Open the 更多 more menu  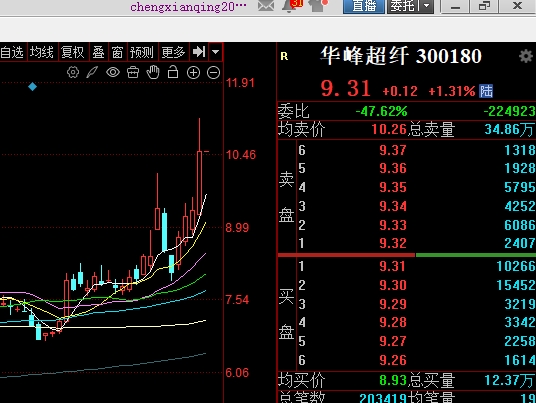173,52
